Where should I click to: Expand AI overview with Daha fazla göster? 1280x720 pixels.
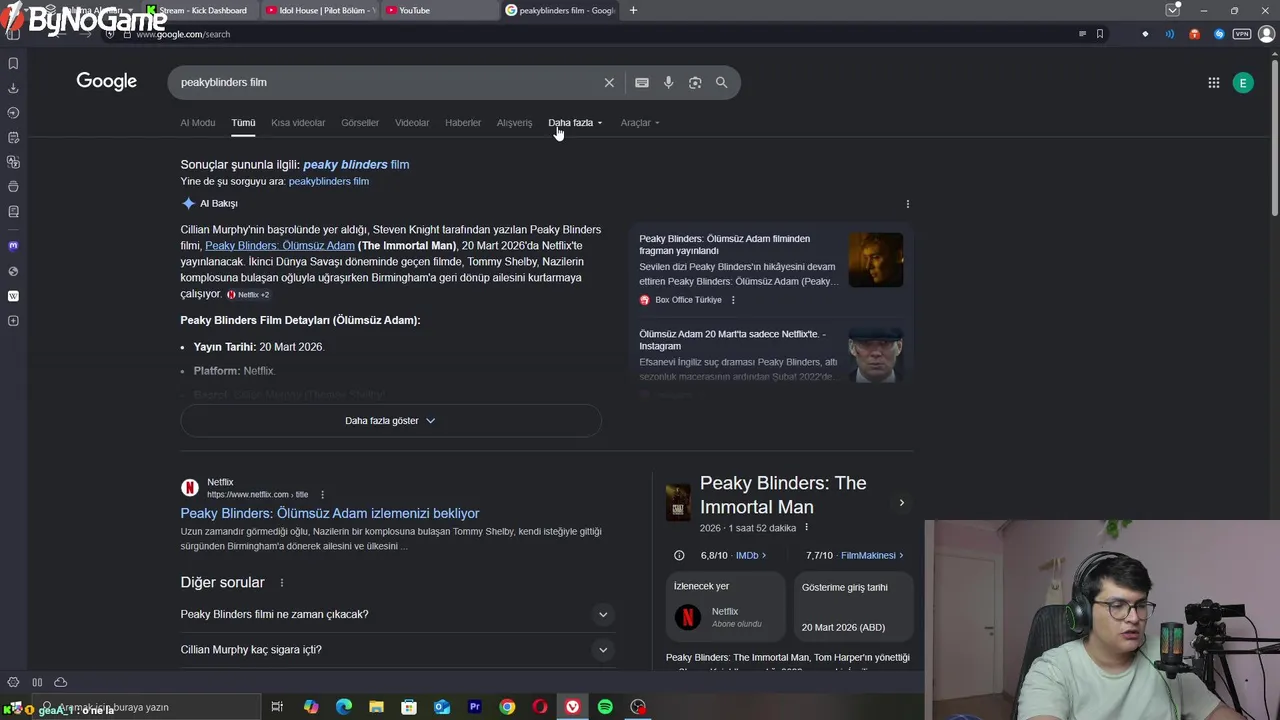tap(390, 421)
